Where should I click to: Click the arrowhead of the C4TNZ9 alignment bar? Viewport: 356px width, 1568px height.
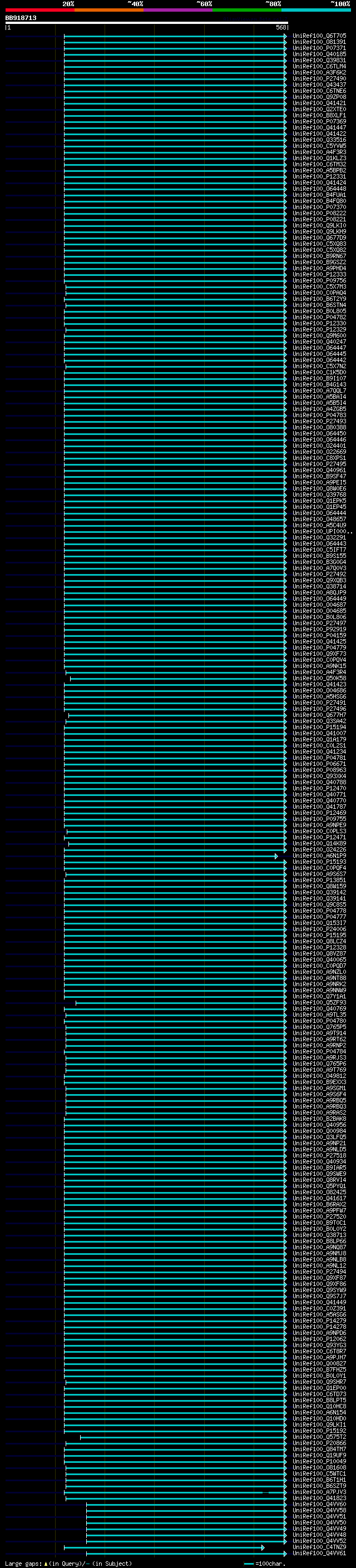pyautogui.click(x=263, y=1547)
